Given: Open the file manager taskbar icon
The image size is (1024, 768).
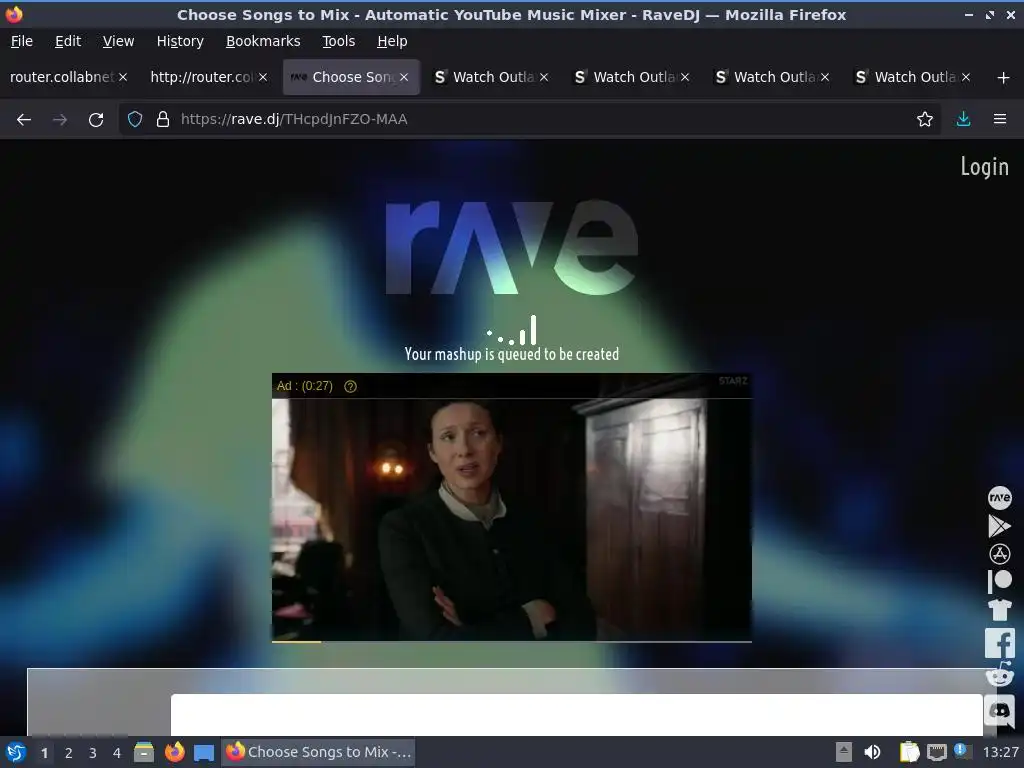Looking at the screenshot, I should click(144, 752).
